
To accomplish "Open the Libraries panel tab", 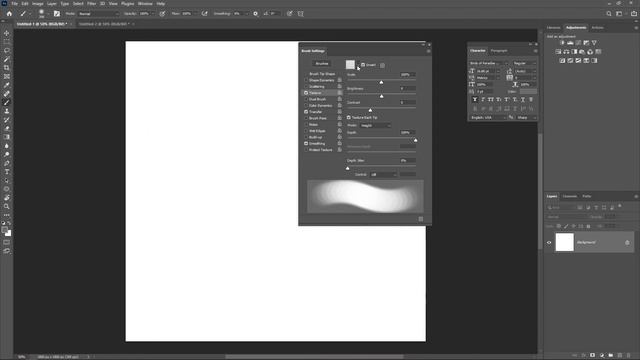I will click(x=553, y=28).
